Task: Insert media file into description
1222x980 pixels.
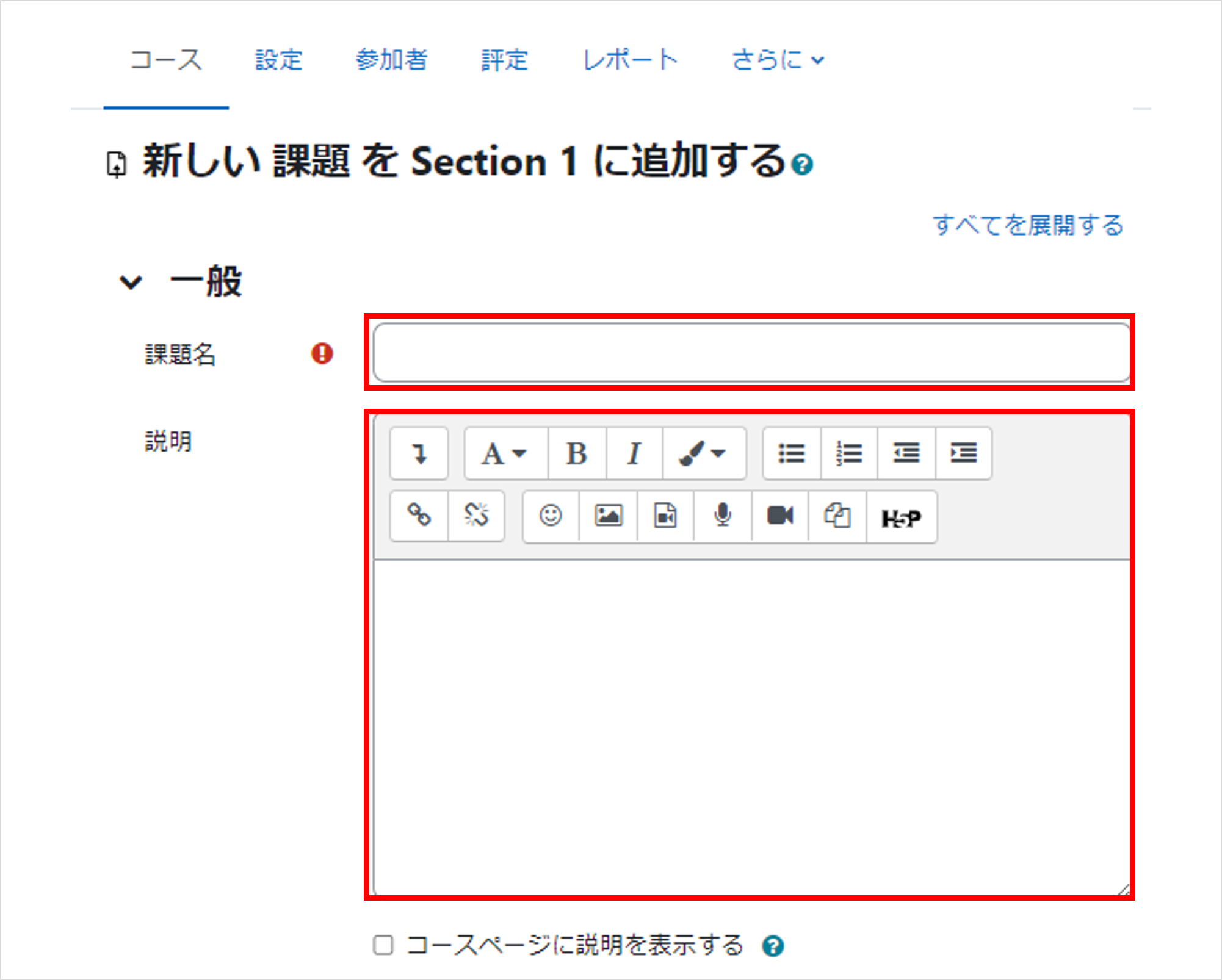Action: [x=665, y=516]
